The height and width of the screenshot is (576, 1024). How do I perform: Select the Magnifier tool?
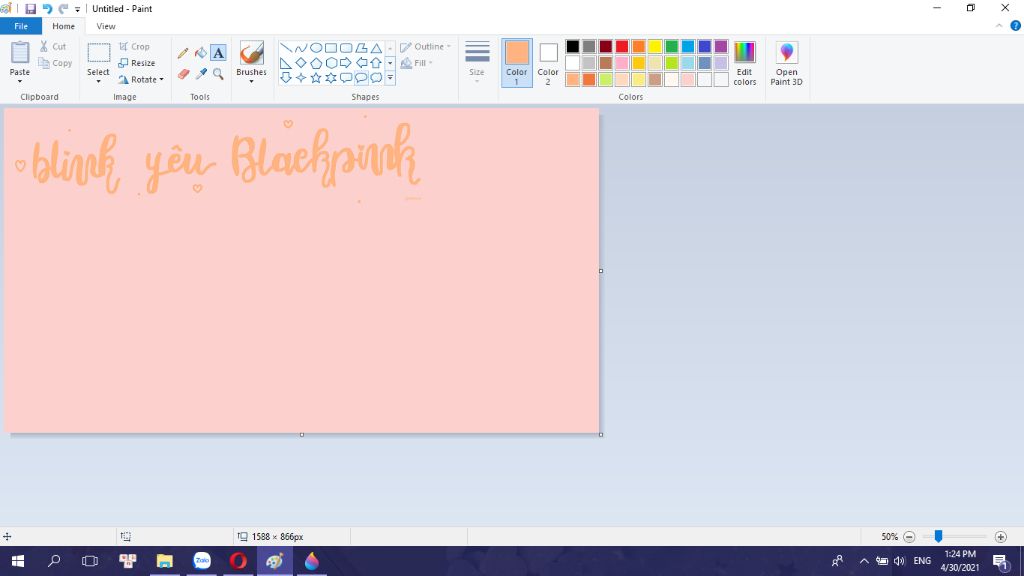point(218,74)
